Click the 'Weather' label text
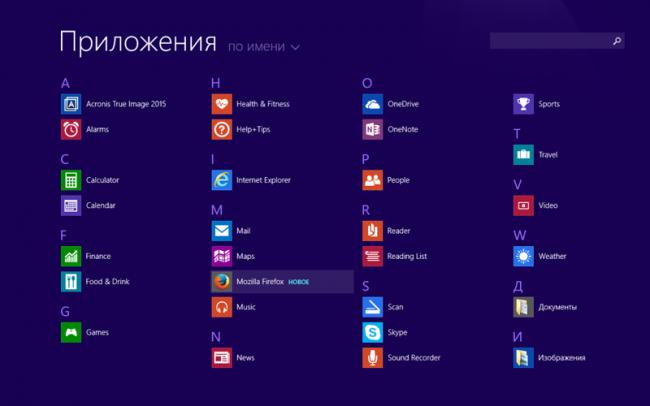The height and width of the screenshot is (406, 650). click(552, 256)
